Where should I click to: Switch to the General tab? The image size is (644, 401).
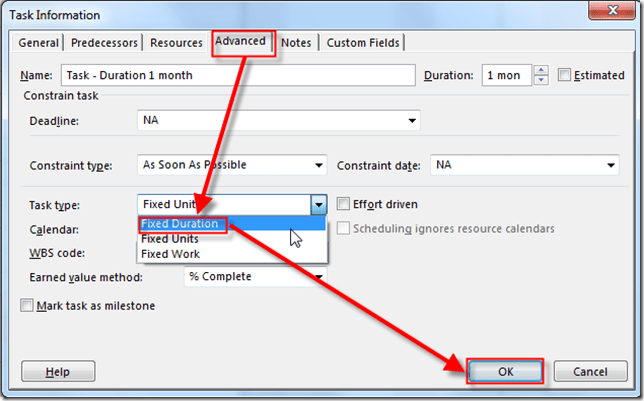click(39, 43)
